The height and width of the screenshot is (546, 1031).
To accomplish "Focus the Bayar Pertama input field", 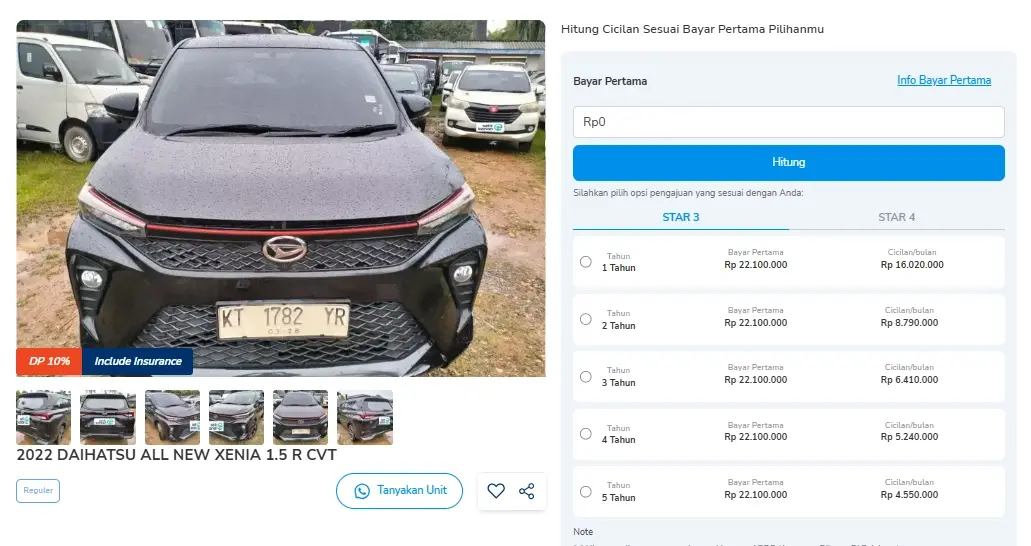I will (788, 122).
